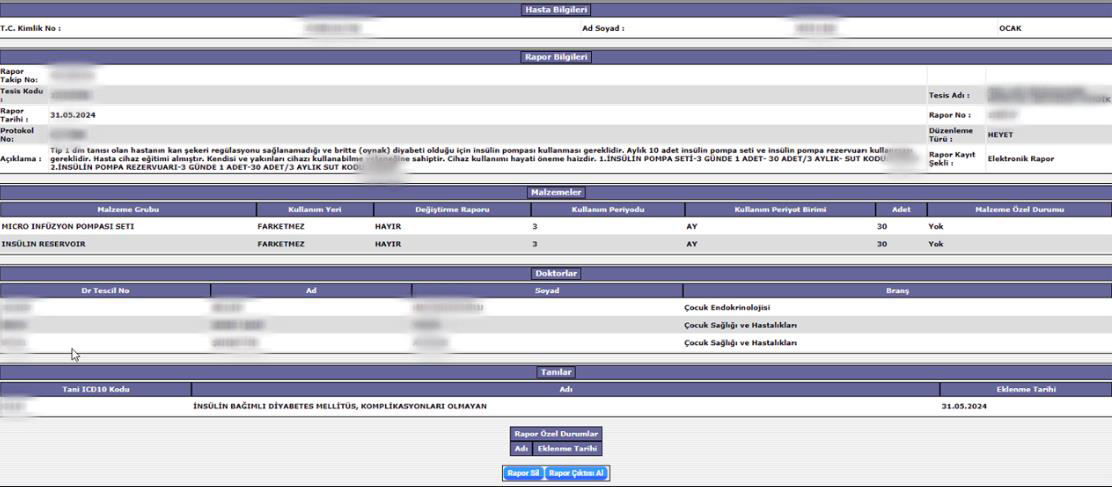Image resolution: width=1112 pixels, height=487 pixels.
Task: Click the Doktorlar section header
Action: pos(556,273)
